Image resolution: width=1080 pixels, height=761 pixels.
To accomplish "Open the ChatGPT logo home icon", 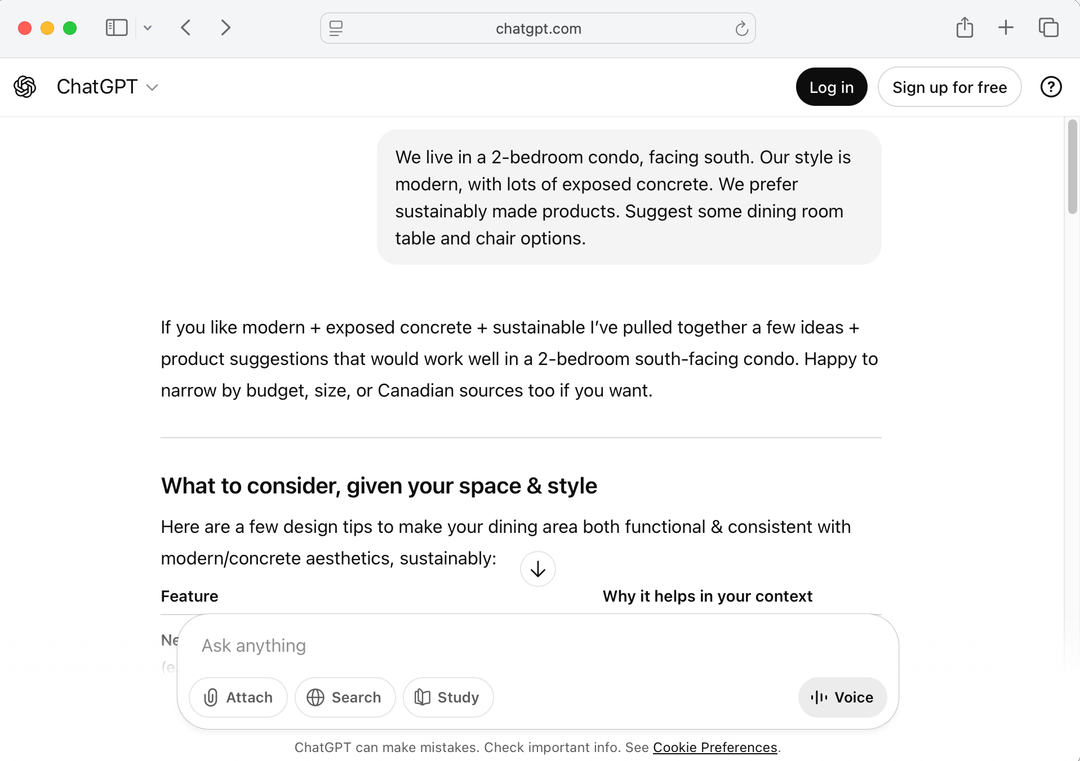I will click(25, 87).
